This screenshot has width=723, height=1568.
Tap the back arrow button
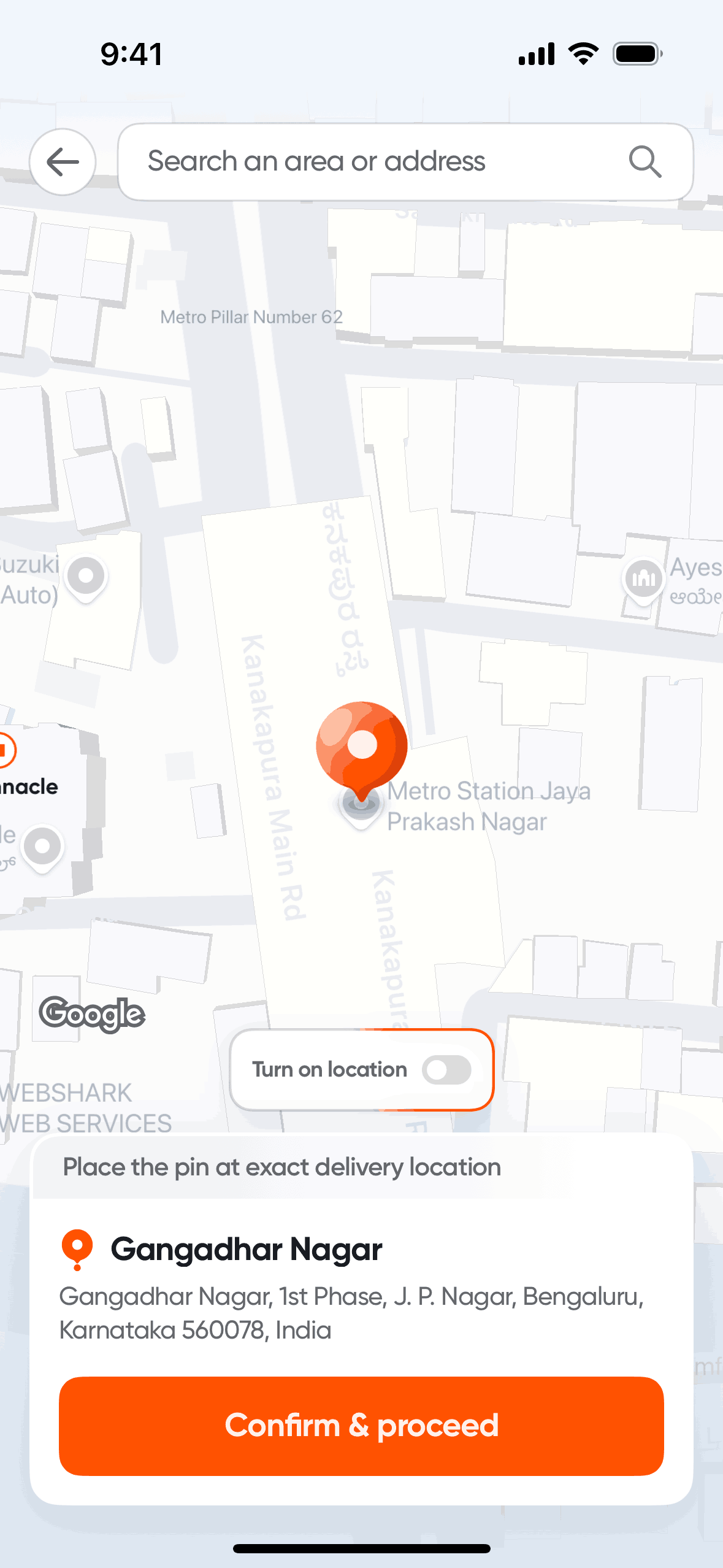[x=63, y=162]
